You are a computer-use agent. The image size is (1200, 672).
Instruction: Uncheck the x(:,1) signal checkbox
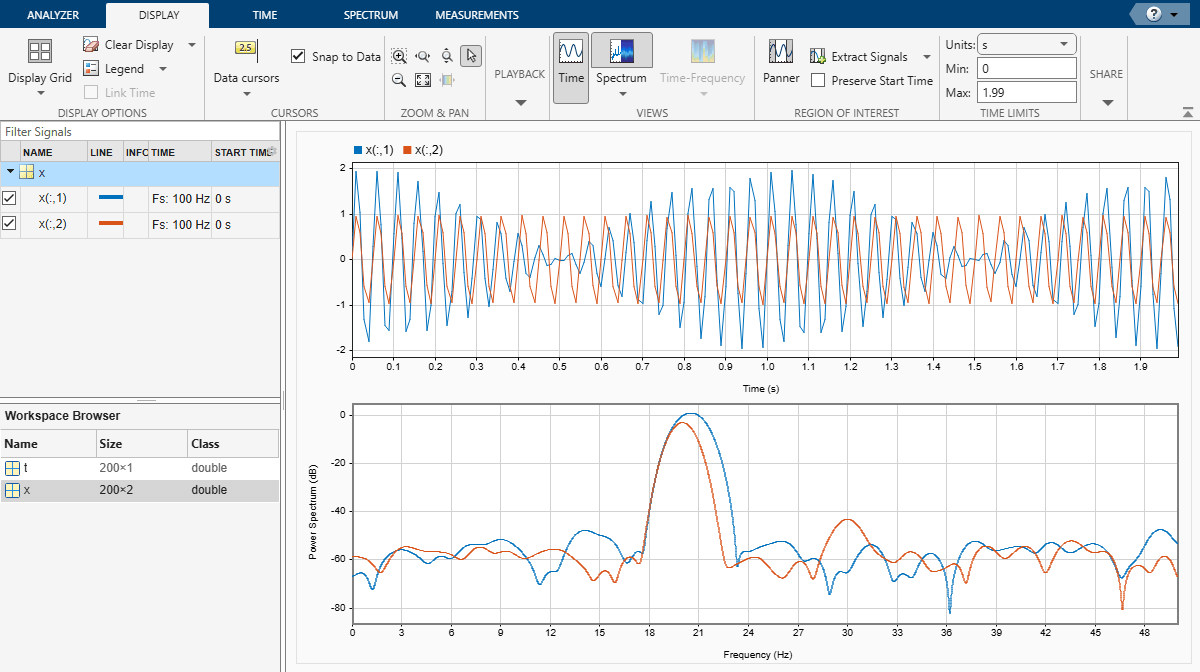coord(10,198)
